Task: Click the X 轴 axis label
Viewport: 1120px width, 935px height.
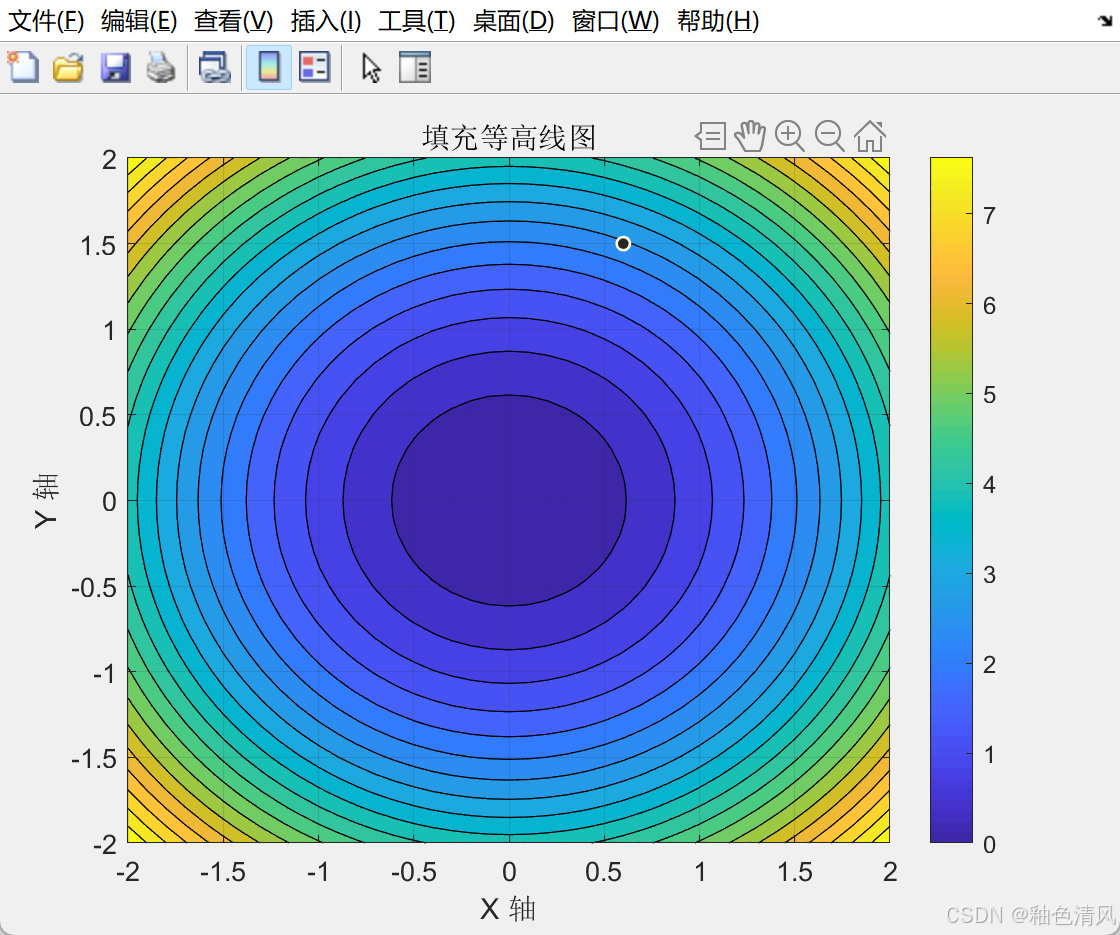Action: point(508,909)
